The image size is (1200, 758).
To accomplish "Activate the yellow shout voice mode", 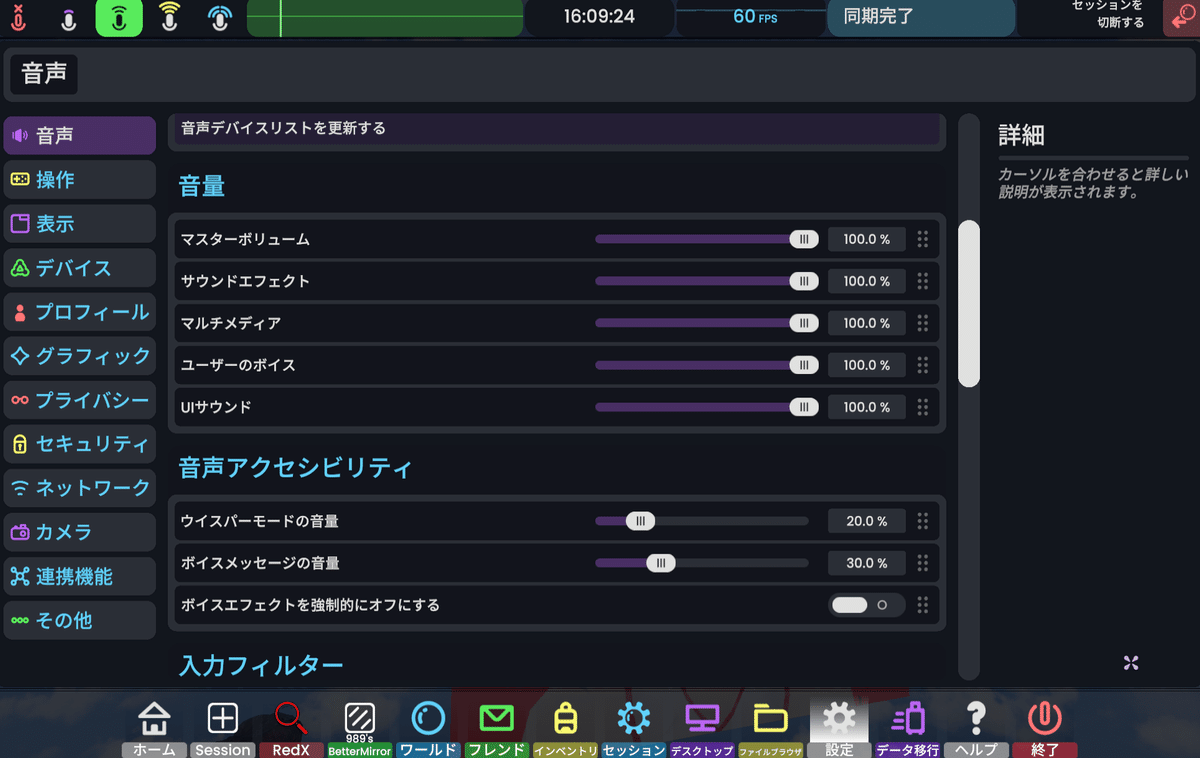I will tap(169, 17).
